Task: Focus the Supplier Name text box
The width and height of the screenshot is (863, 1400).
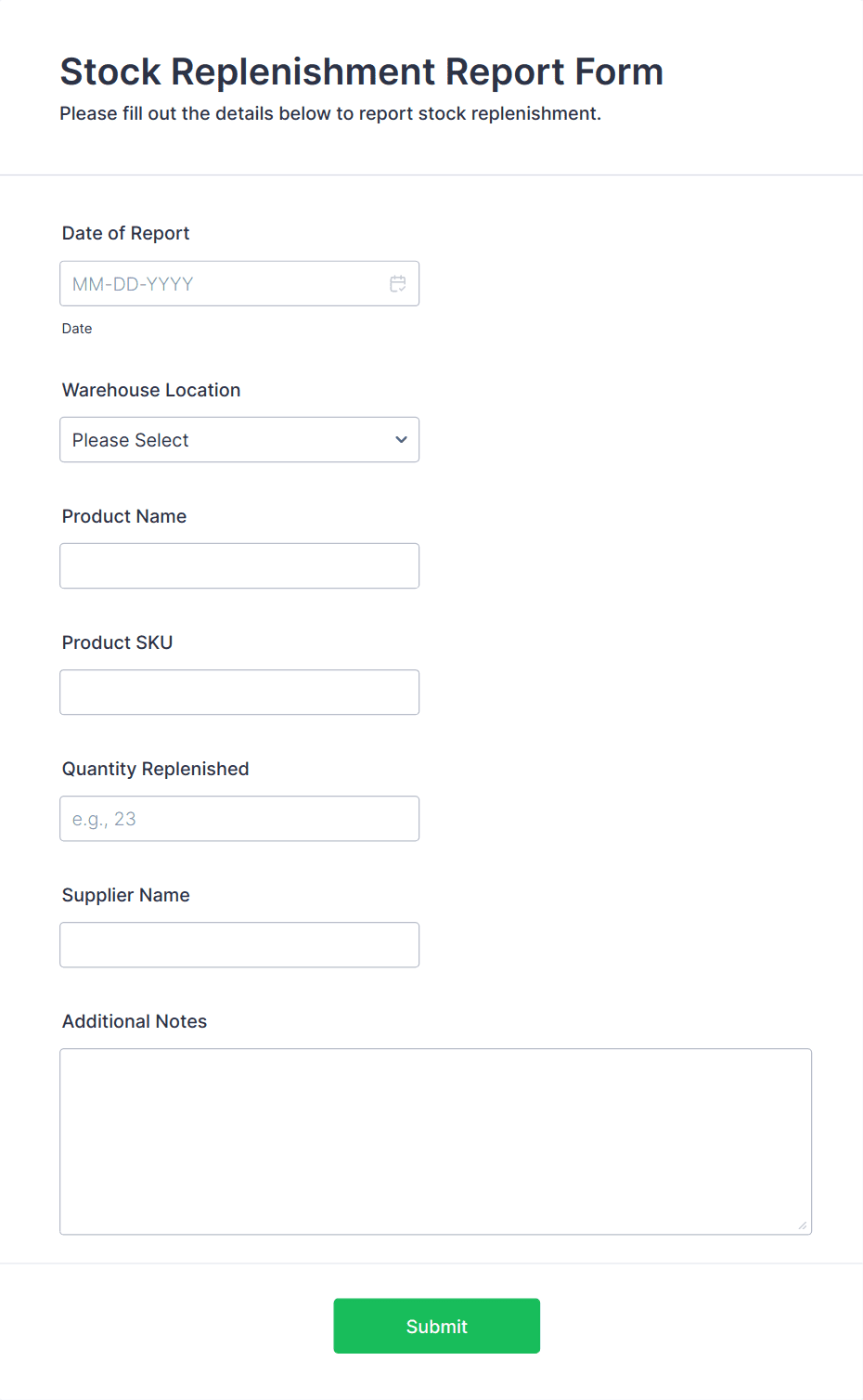Action: tap(239, 945)
